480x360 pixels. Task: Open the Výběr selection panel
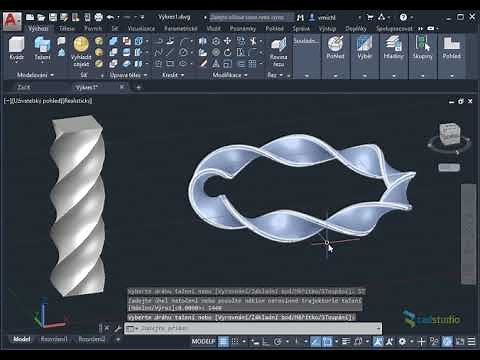point(364,48)
